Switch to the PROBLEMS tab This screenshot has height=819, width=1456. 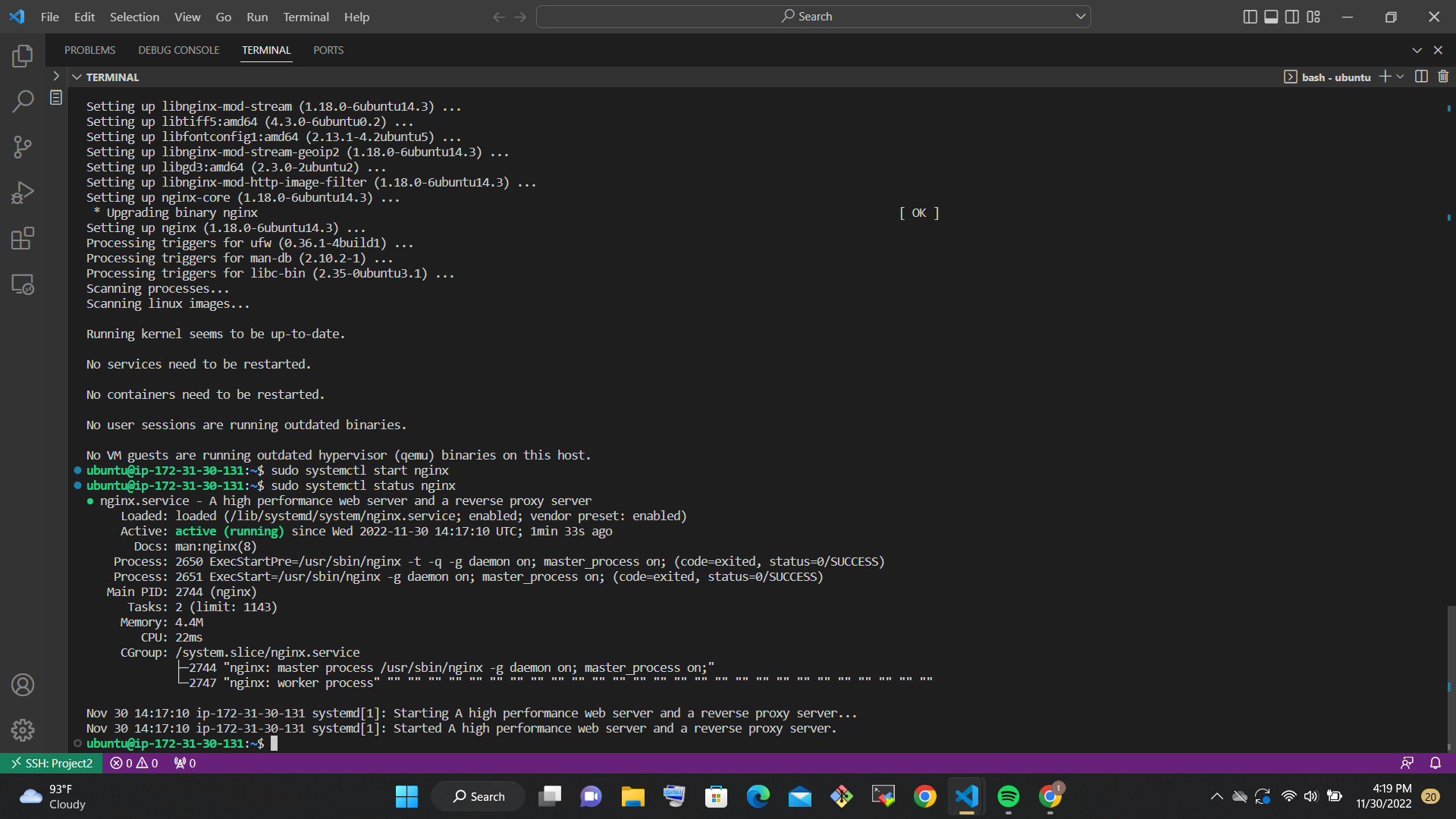(90, 50)
